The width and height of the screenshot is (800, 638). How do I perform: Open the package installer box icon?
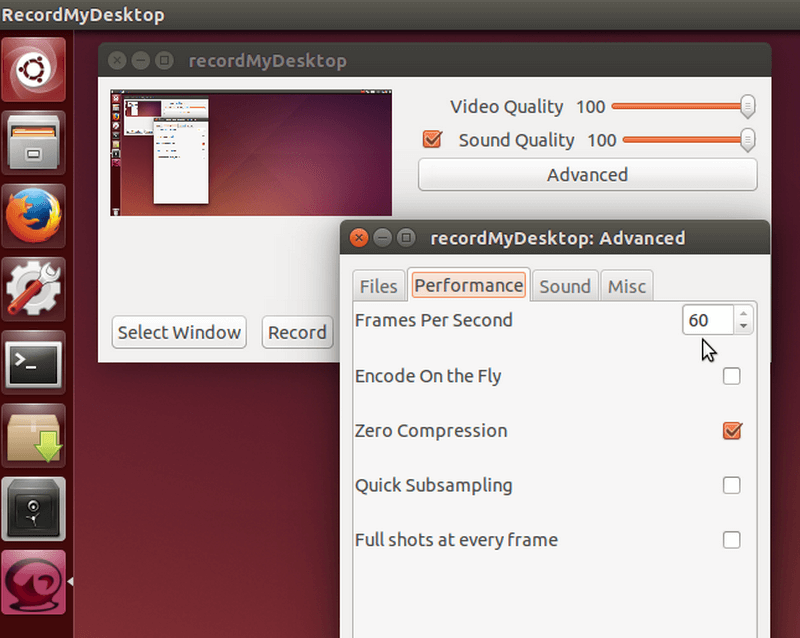point(34,436)
